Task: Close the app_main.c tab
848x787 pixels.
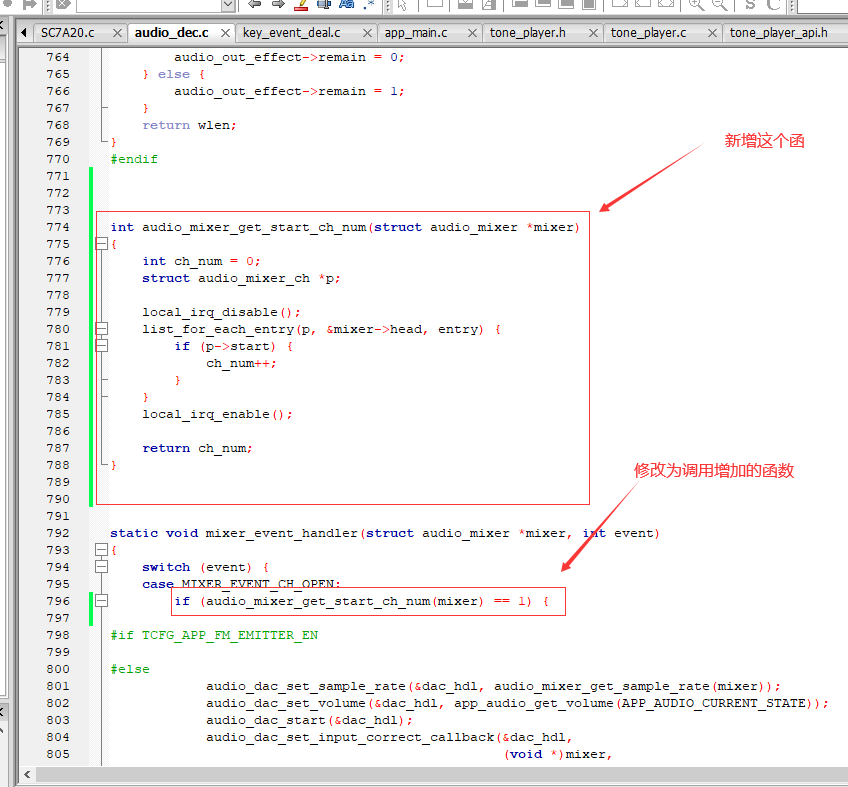Action: coord(472,34)
